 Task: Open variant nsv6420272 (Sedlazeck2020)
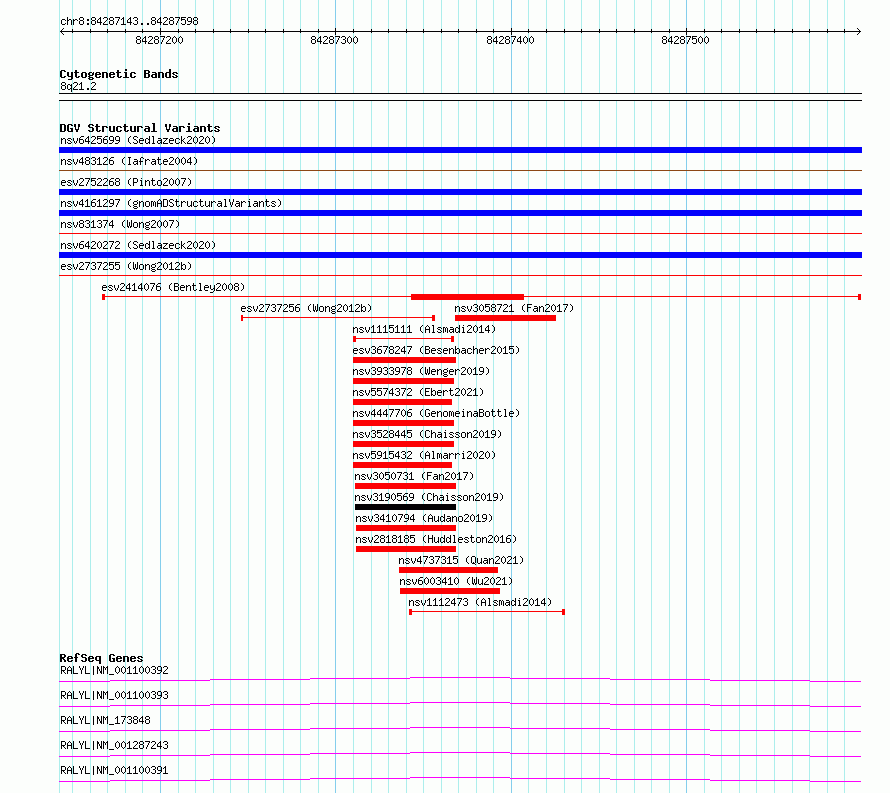[x=138, y=245]
